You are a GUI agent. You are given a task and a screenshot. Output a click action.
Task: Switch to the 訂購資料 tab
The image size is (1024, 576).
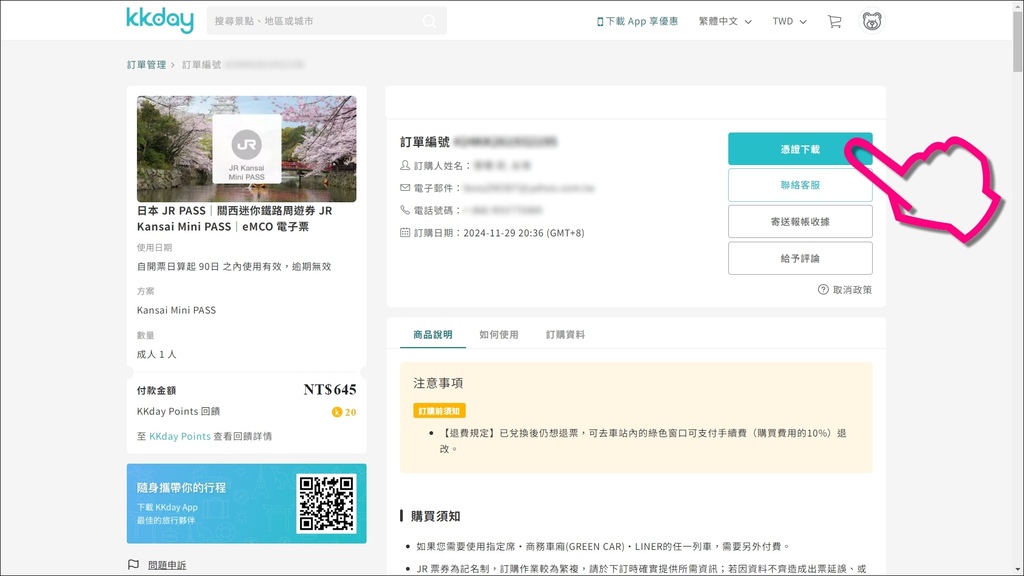pyautogui.click(x=566, y=334)
